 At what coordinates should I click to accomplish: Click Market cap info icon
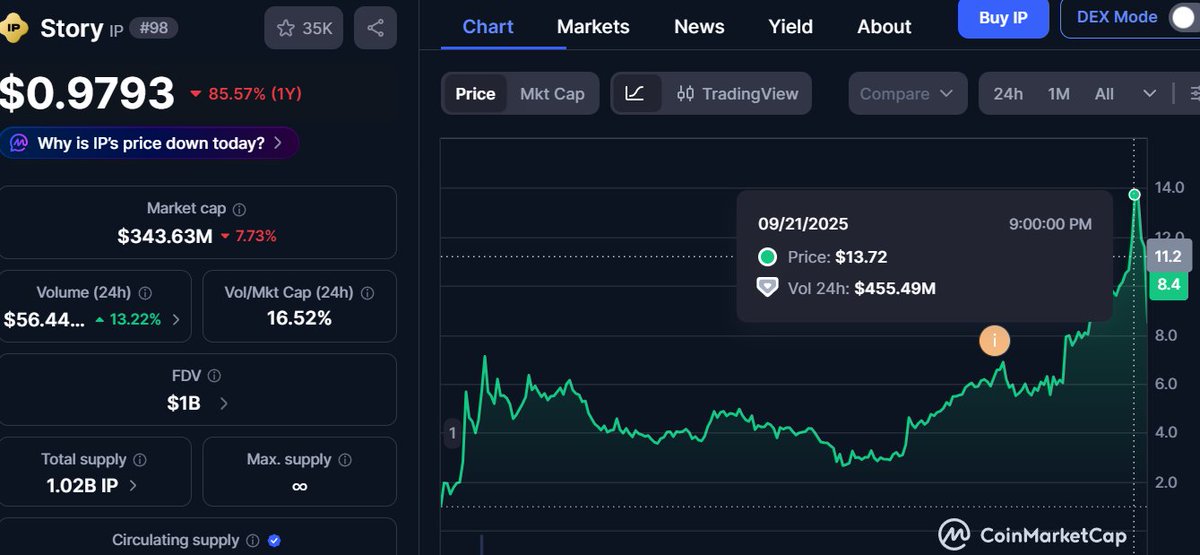coord(239,210)
